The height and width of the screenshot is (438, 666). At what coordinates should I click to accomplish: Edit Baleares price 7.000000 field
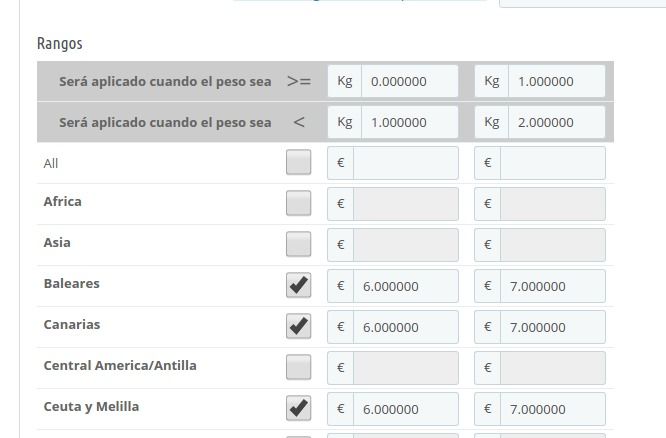tap(553, 286)
